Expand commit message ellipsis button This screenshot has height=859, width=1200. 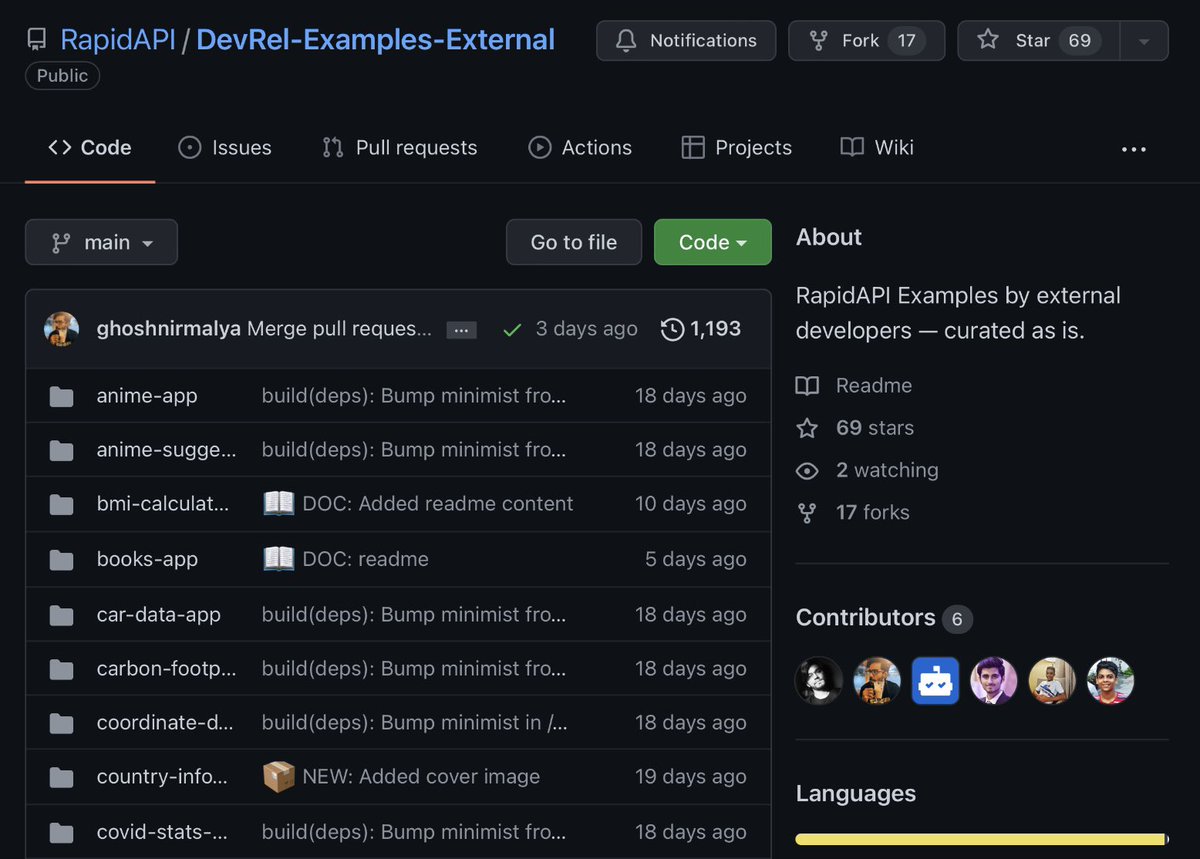(461, 330)
